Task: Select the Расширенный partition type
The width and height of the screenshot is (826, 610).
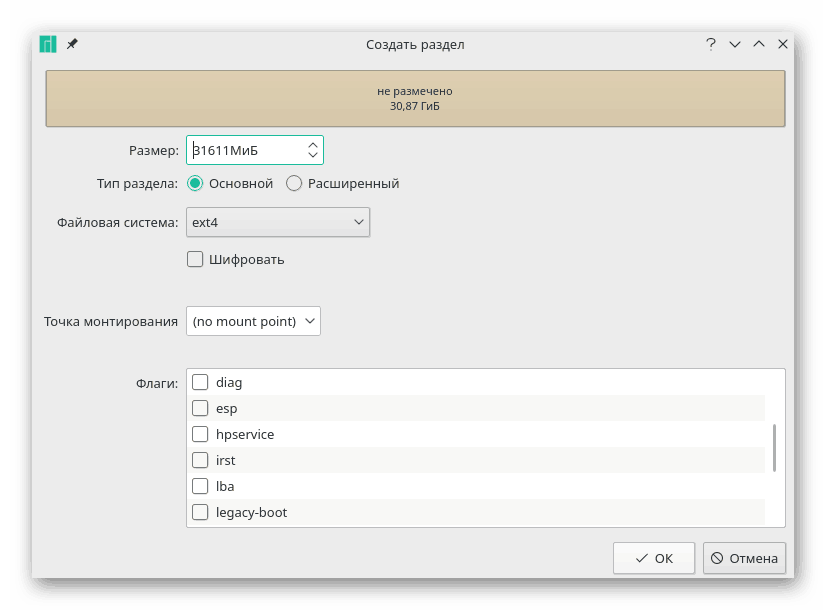Action: coord(294,183)
